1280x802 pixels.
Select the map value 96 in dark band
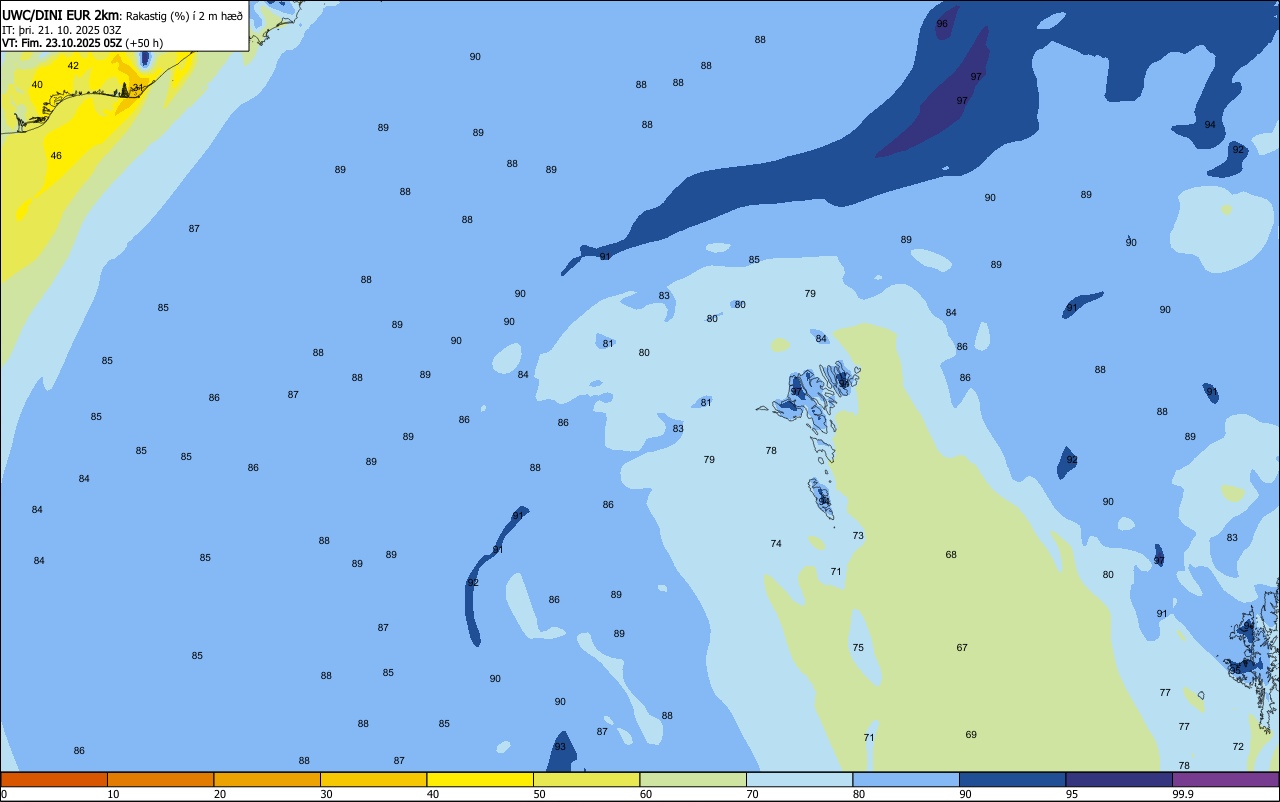[x=942, y=24]
